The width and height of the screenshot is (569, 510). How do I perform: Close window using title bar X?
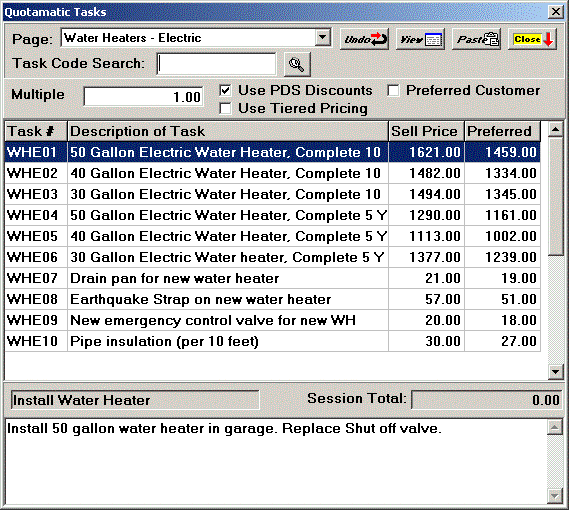point(556,12)
